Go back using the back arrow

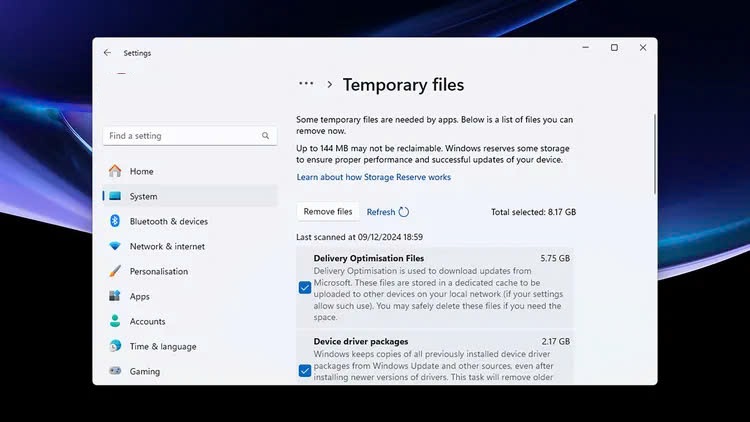point(107,52)
